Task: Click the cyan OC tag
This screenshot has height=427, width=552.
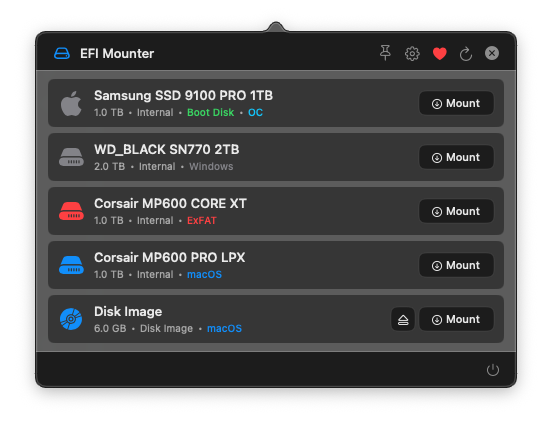Action: pyautogui.click(x=255, y=113)
